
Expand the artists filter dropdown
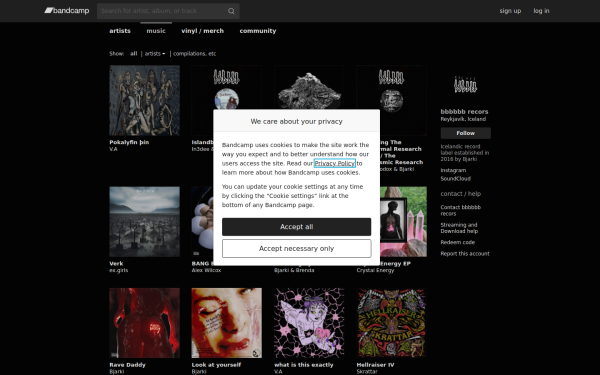tap(155, 54)
